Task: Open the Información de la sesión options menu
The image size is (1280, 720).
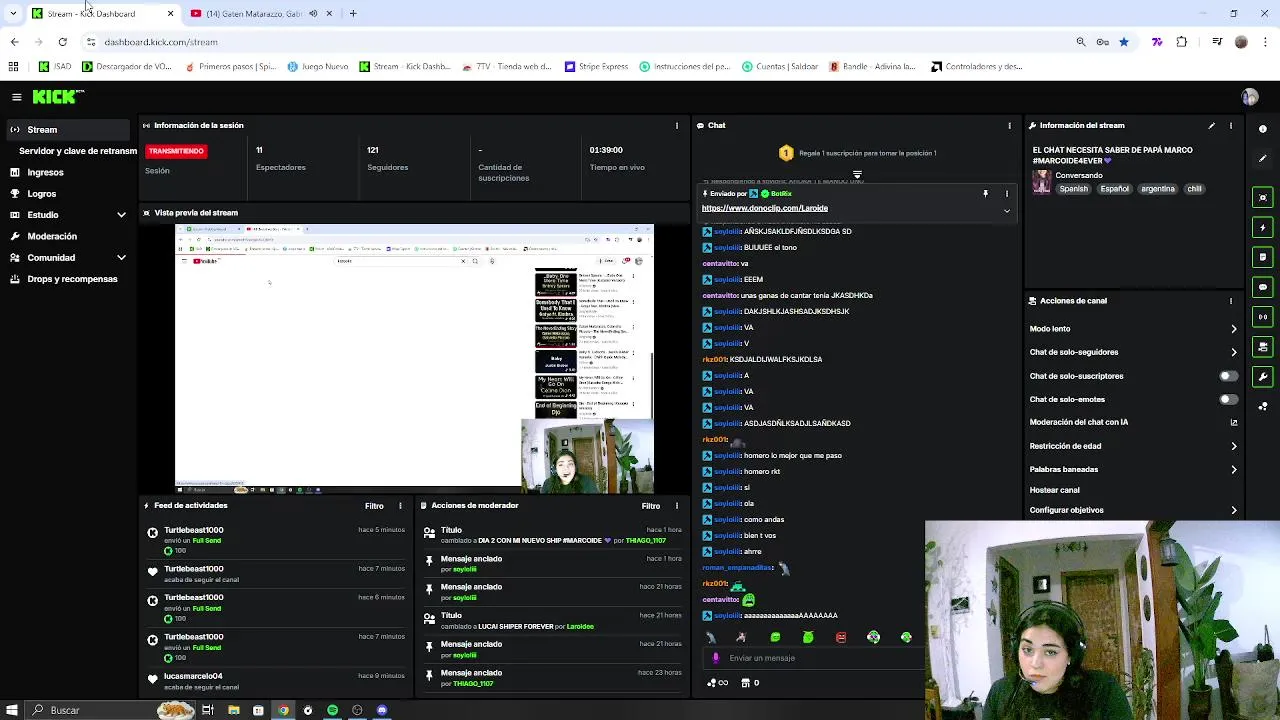Action: click(677, 126)
